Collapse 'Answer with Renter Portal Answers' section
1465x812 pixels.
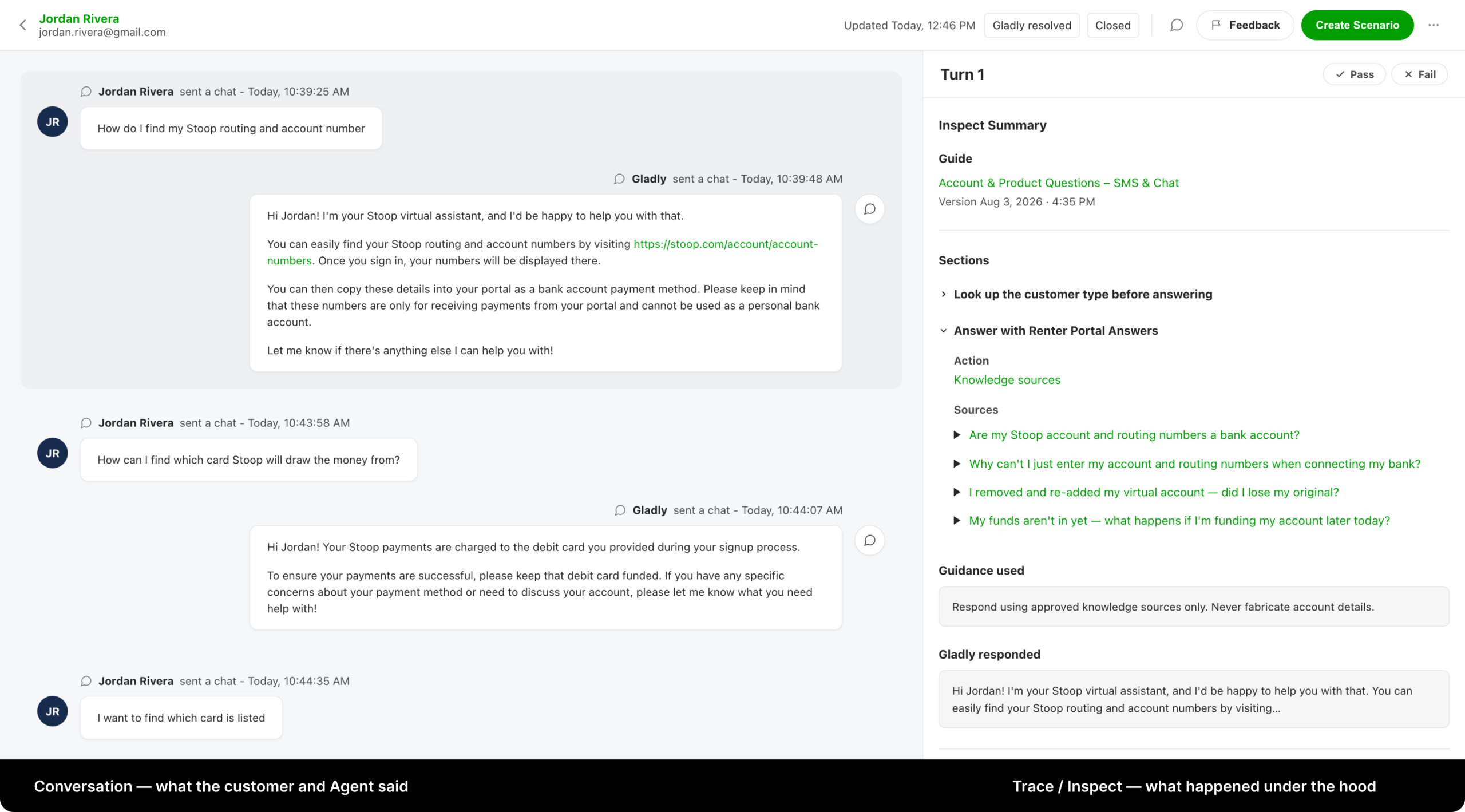point(944,331)
